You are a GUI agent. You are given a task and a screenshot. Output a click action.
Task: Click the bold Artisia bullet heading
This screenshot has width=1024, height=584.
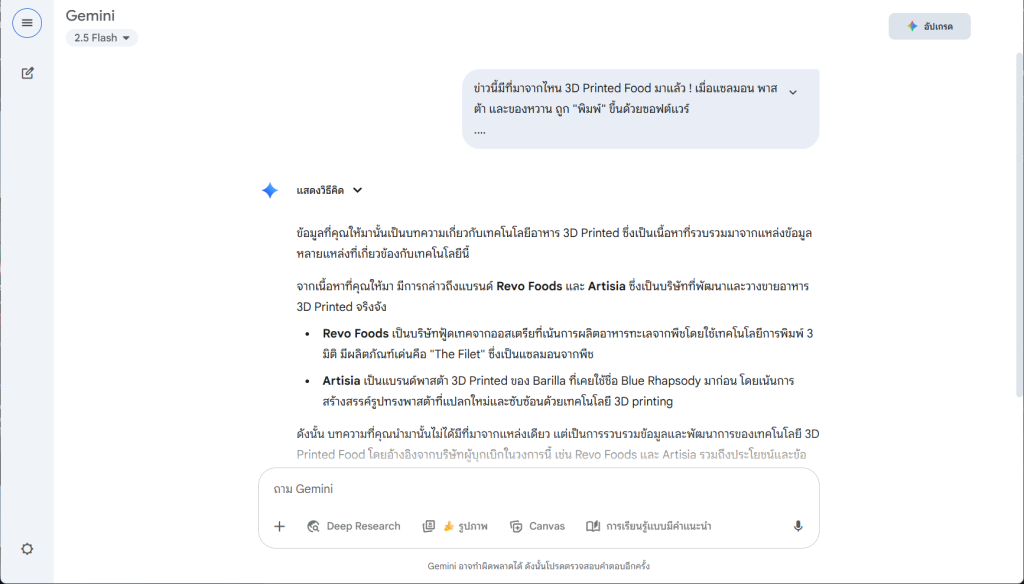342,380
